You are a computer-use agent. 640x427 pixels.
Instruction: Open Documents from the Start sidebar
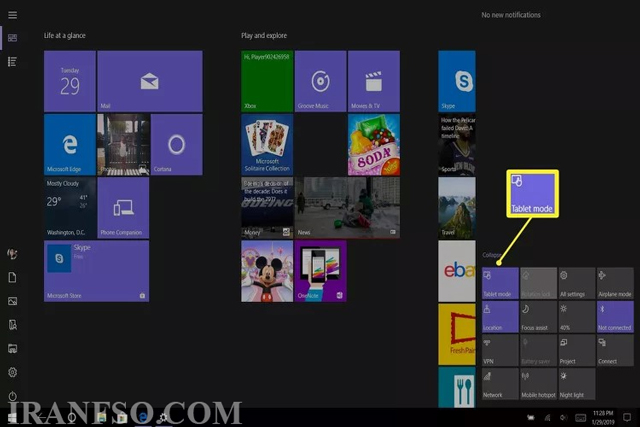[12, 278]
